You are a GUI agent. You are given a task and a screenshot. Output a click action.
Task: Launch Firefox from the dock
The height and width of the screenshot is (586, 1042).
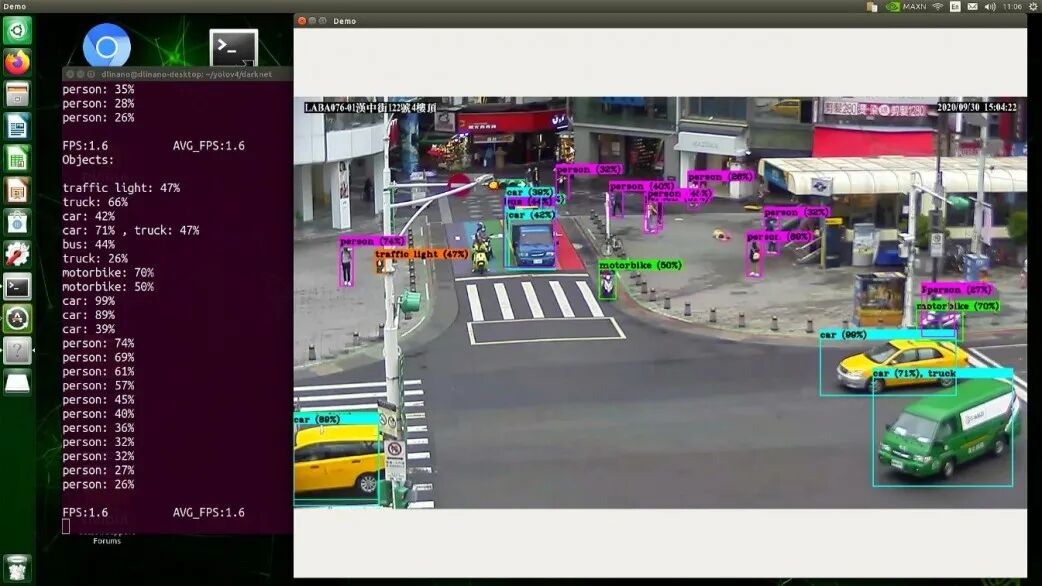17,62
